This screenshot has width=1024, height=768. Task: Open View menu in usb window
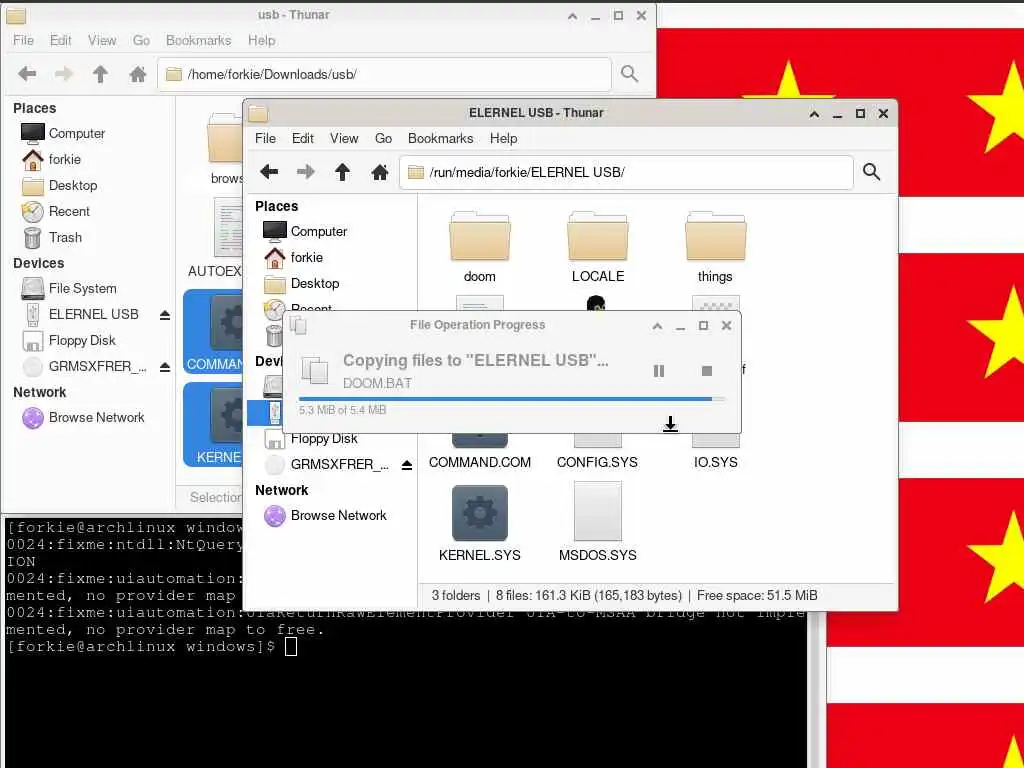[x=102, y=40]
